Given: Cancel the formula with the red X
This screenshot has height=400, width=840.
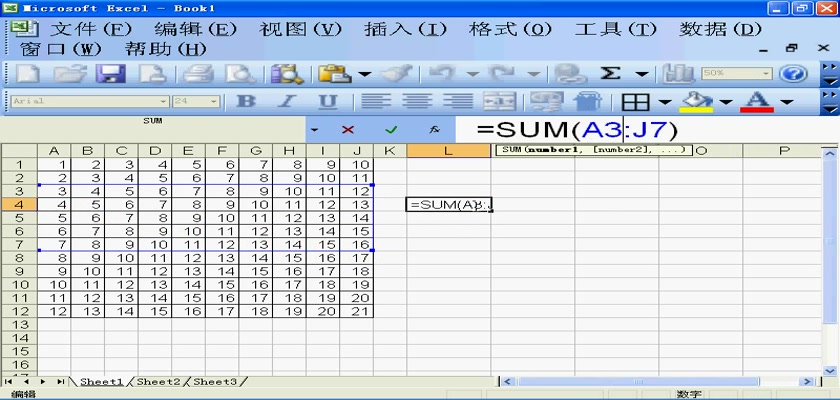Looking at the screenshot, I should coord(348,129).
